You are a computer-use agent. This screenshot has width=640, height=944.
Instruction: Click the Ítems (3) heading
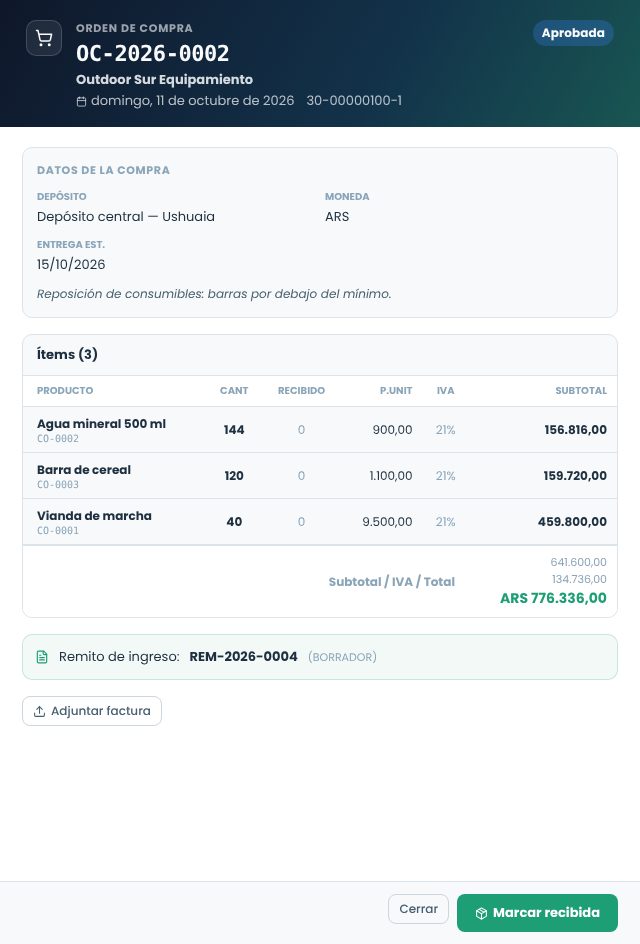[x=67, y=354]
